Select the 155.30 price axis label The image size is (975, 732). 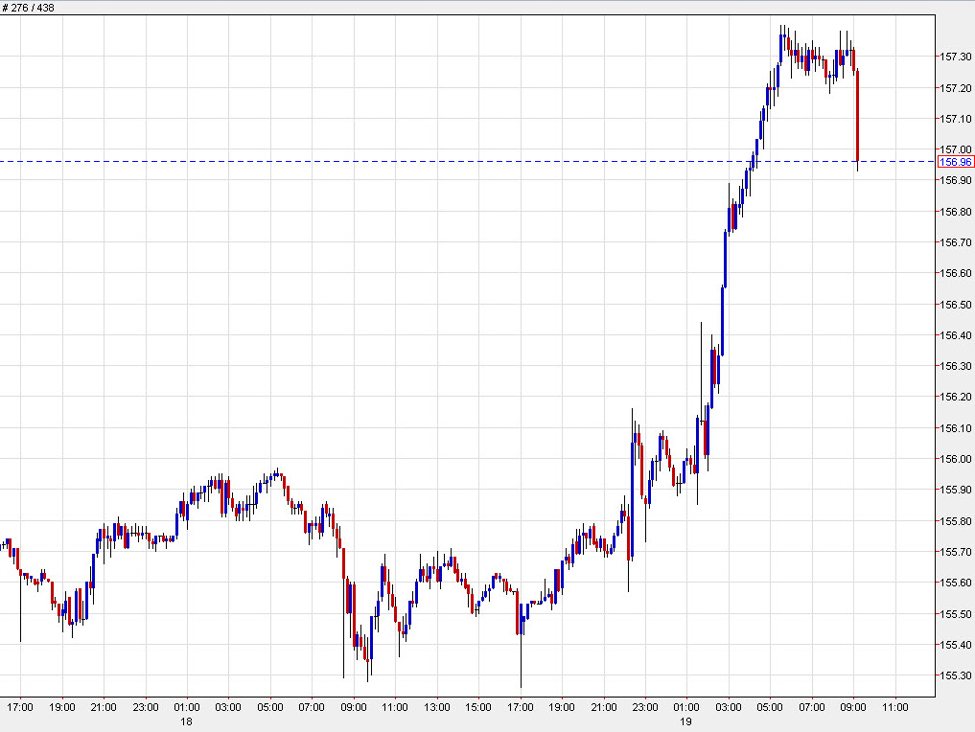955,675
